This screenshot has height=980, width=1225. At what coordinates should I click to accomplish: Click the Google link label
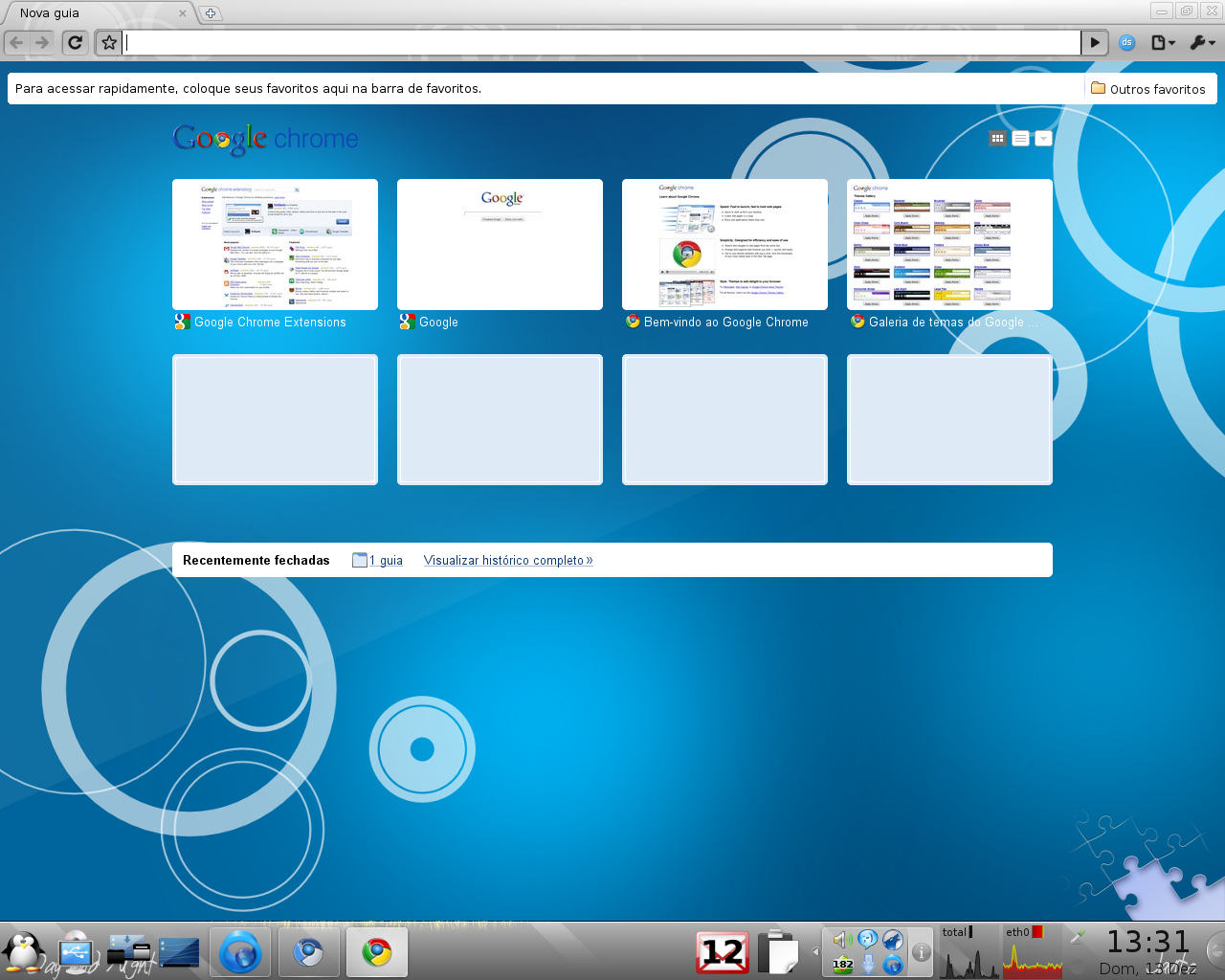point(438,323)
